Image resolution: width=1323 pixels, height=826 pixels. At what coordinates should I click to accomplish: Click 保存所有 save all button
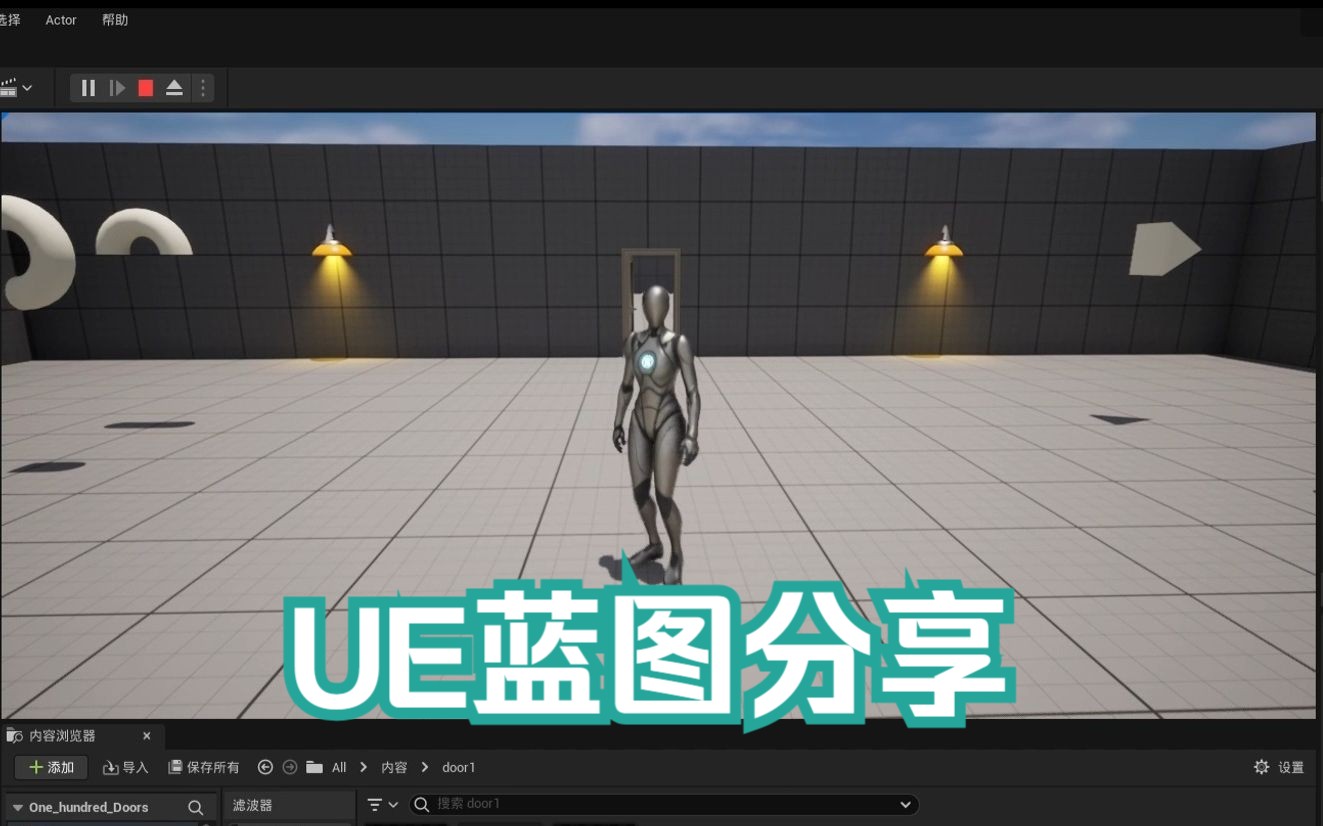[x=204, y=767]
